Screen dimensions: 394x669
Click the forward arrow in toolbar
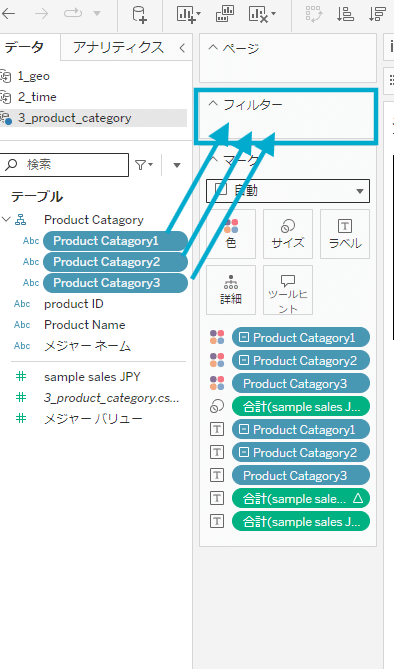tap(41, 14)
